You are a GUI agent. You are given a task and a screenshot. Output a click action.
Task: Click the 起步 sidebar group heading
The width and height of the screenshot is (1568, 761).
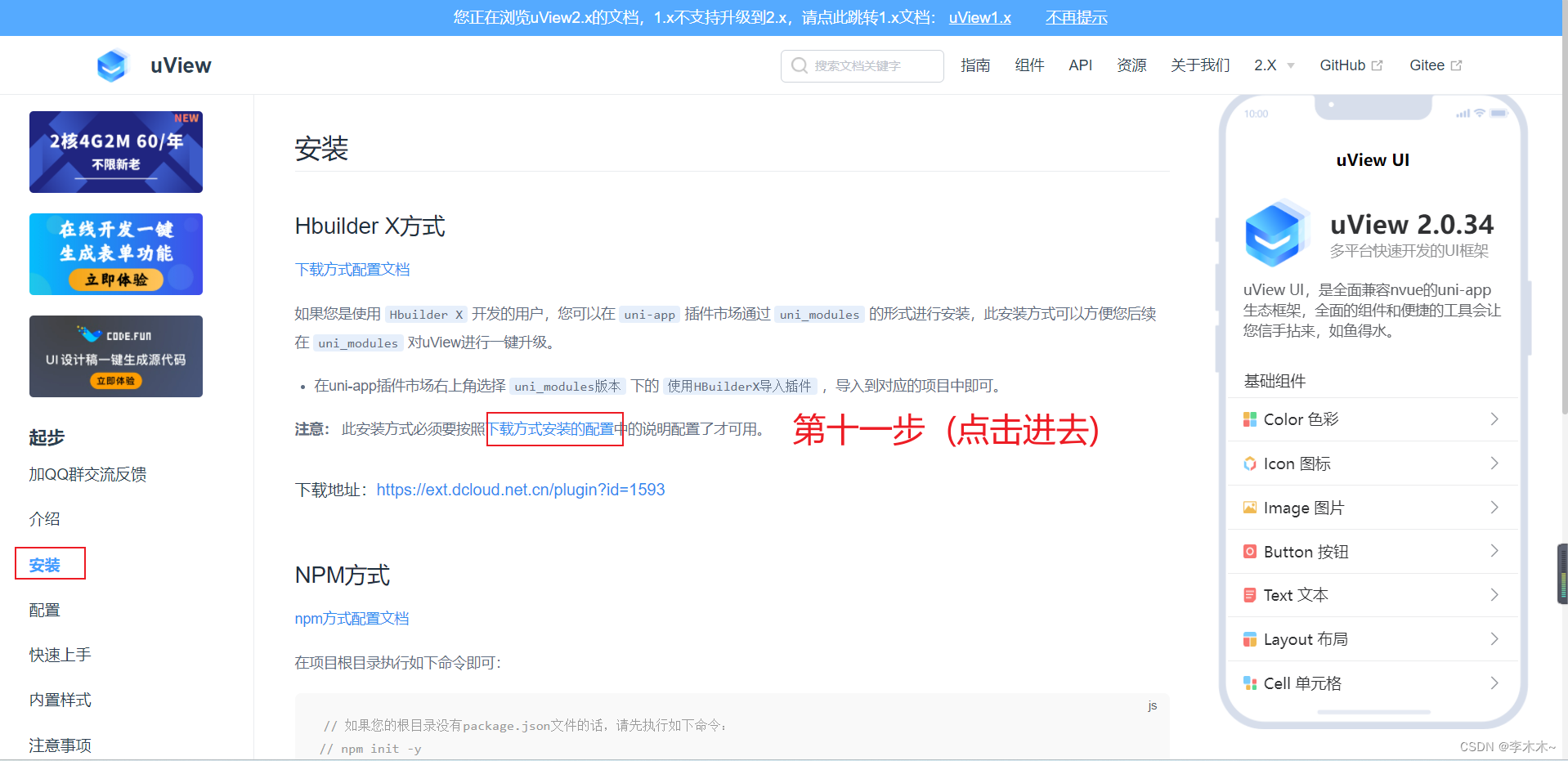click(47, 437)
